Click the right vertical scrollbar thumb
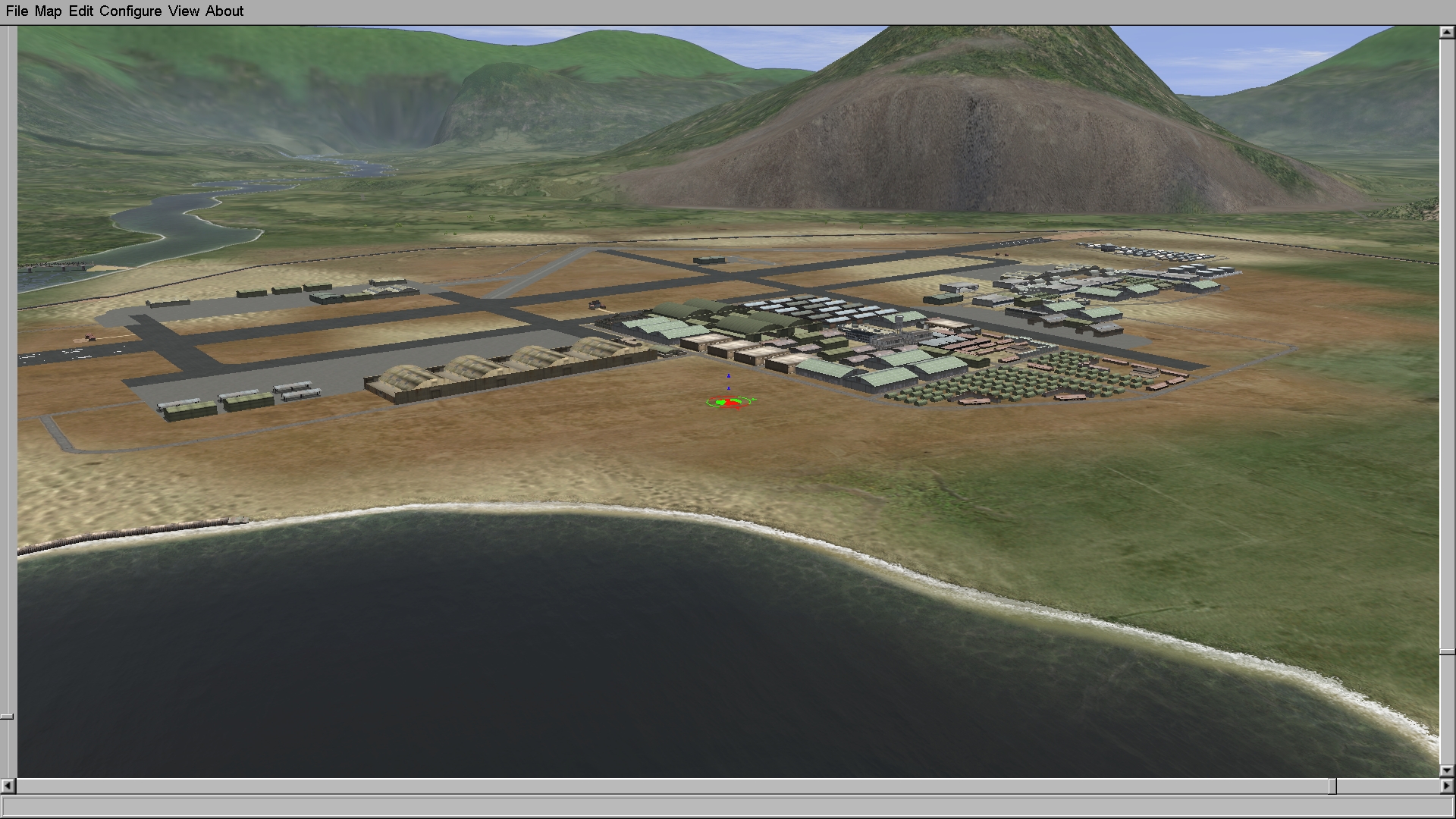 click(x=1447, y=651)
